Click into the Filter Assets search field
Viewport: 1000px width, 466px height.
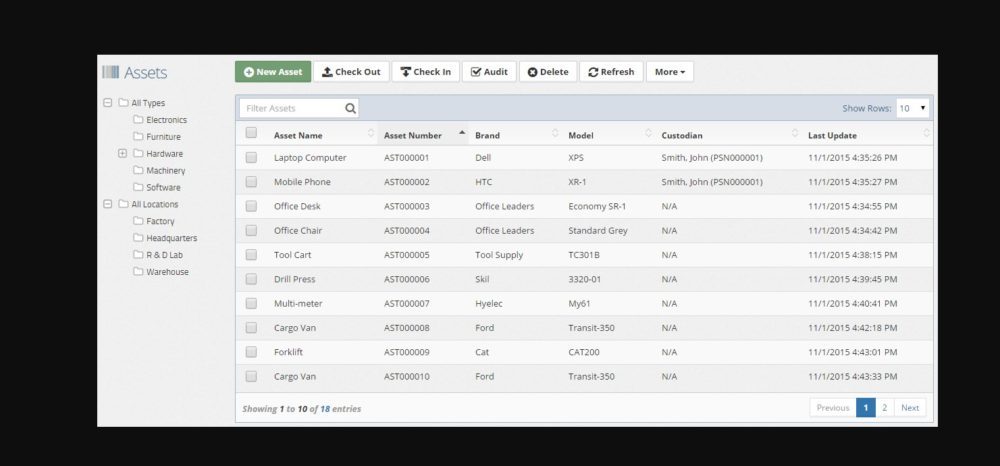(290, 108)
